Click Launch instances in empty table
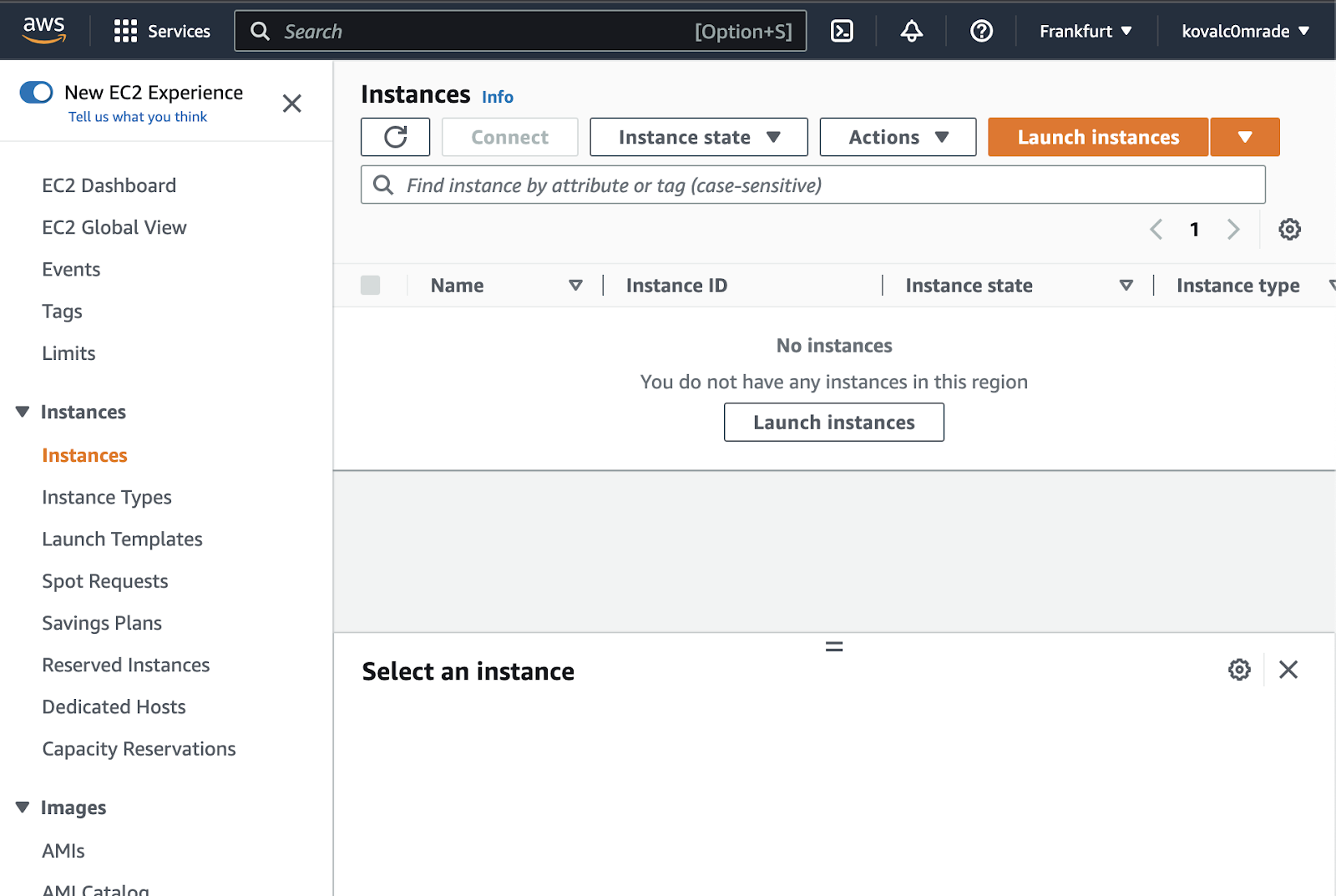This screenshot has height=896, width=1336. (834, 423)
